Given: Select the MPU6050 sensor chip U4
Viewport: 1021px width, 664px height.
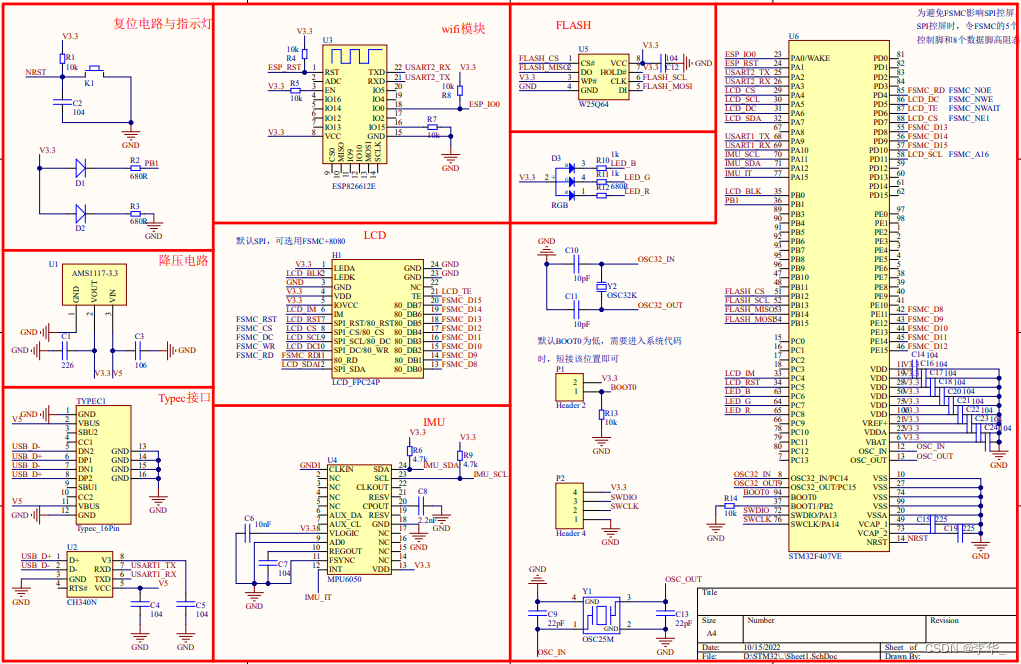Looking at the screenshot, I should pyautogui.click(x=359, y=519).
